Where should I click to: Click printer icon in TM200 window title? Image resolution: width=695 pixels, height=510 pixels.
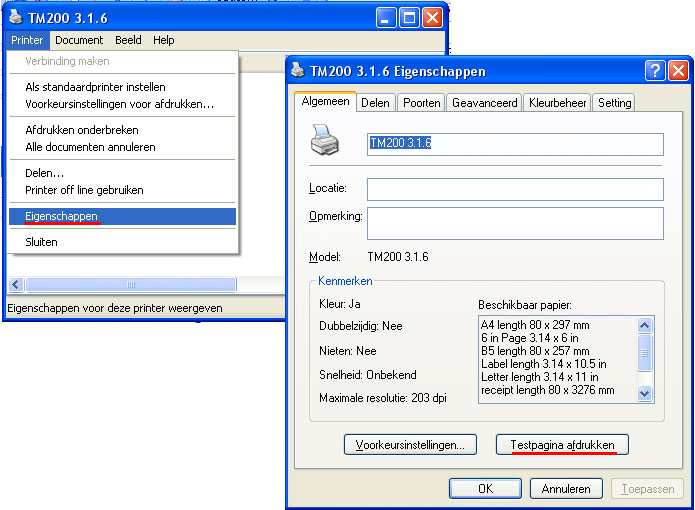(x=13, y=18)
